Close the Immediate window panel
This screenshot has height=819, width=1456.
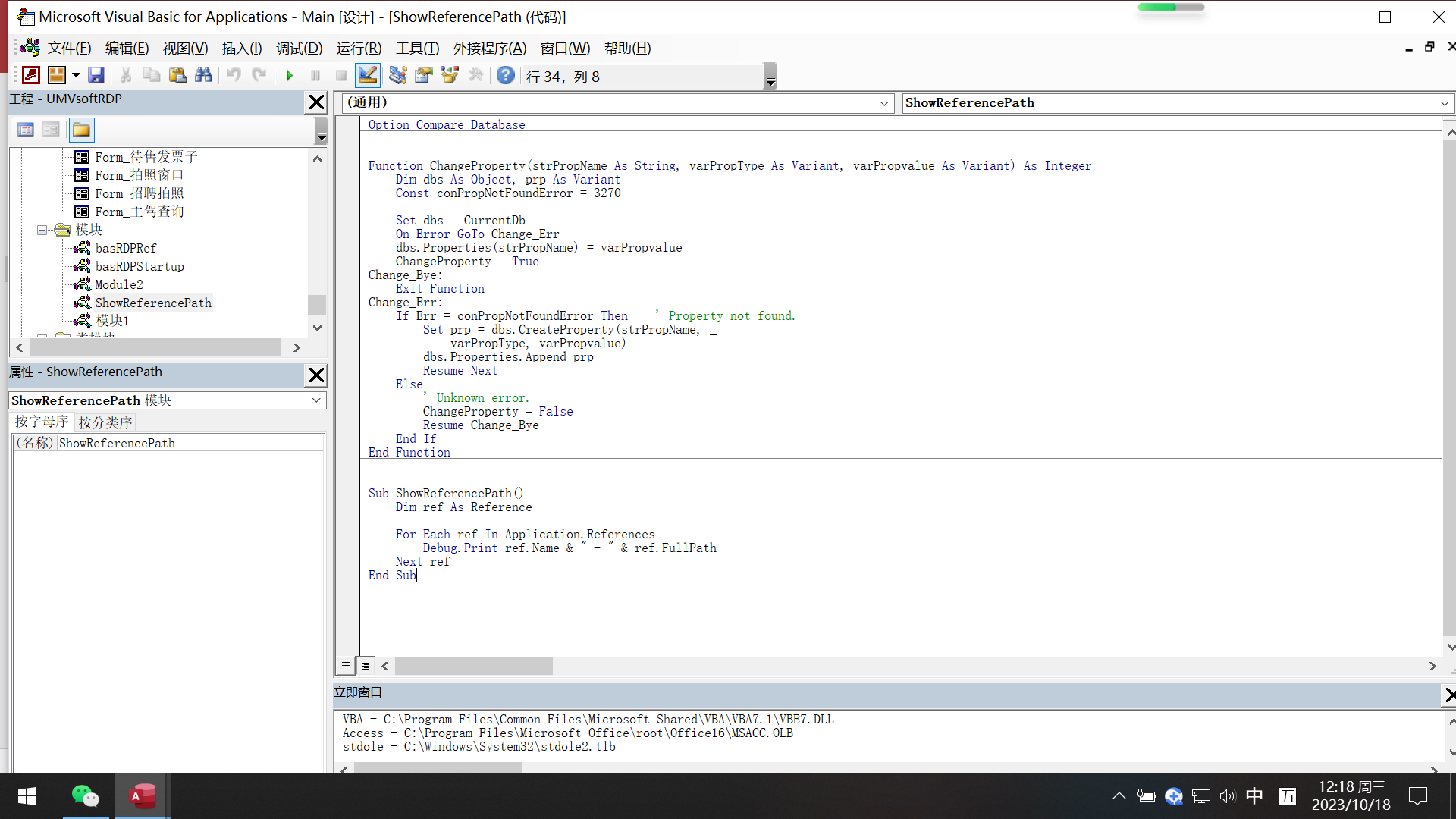1449,694
